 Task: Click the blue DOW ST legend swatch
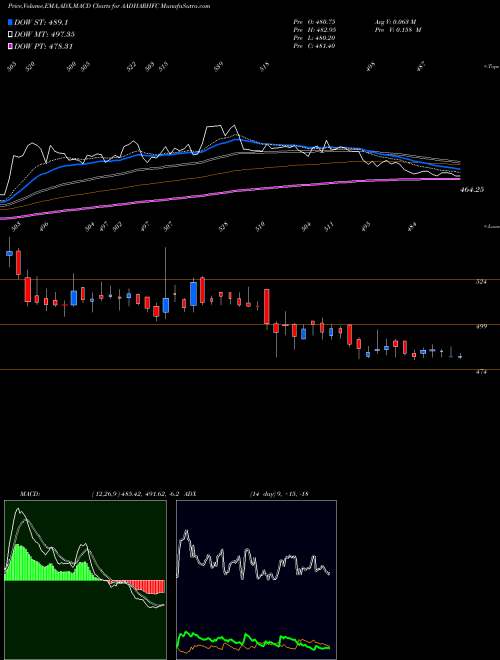tap(10, 22)
